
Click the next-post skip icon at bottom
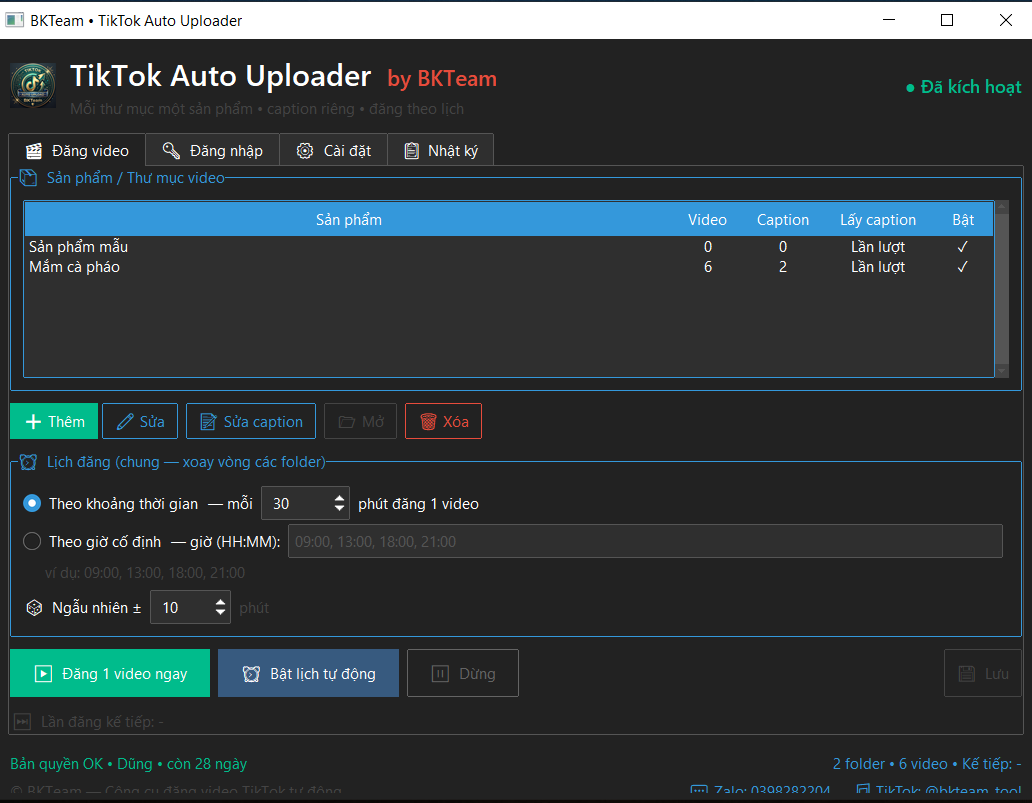point(22,722)
